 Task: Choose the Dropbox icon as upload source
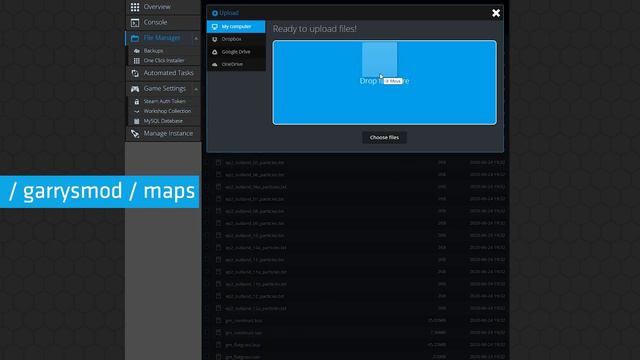coord(215,39)
